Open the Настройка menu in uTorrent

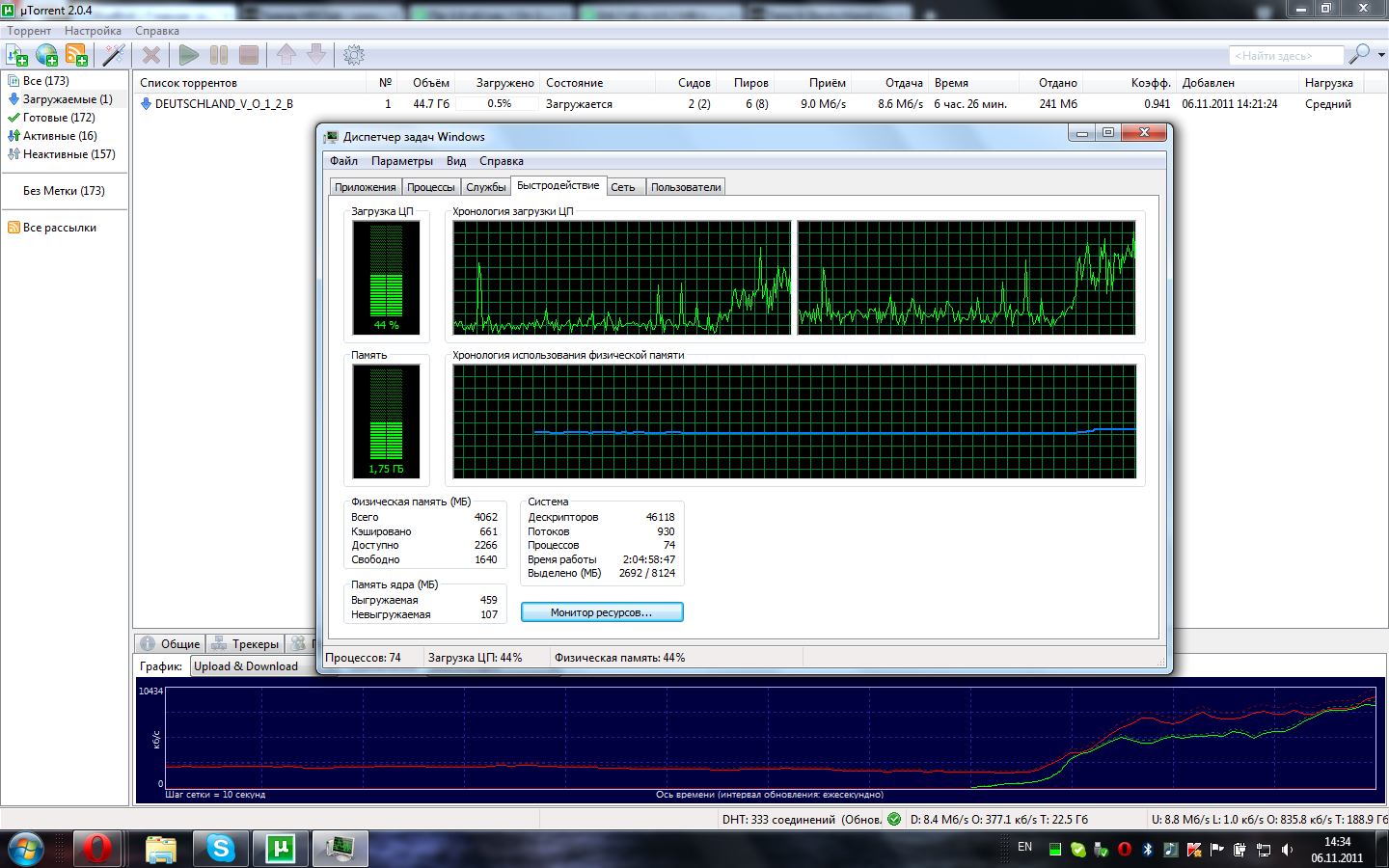(93, 31)
